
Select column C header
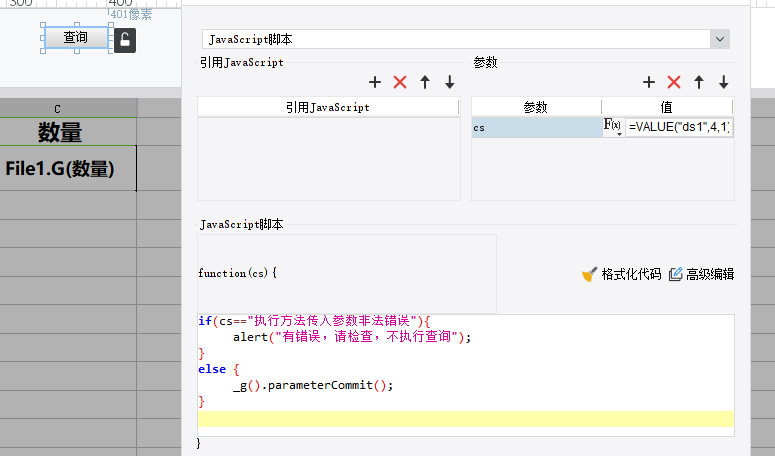tap(57, 109)
